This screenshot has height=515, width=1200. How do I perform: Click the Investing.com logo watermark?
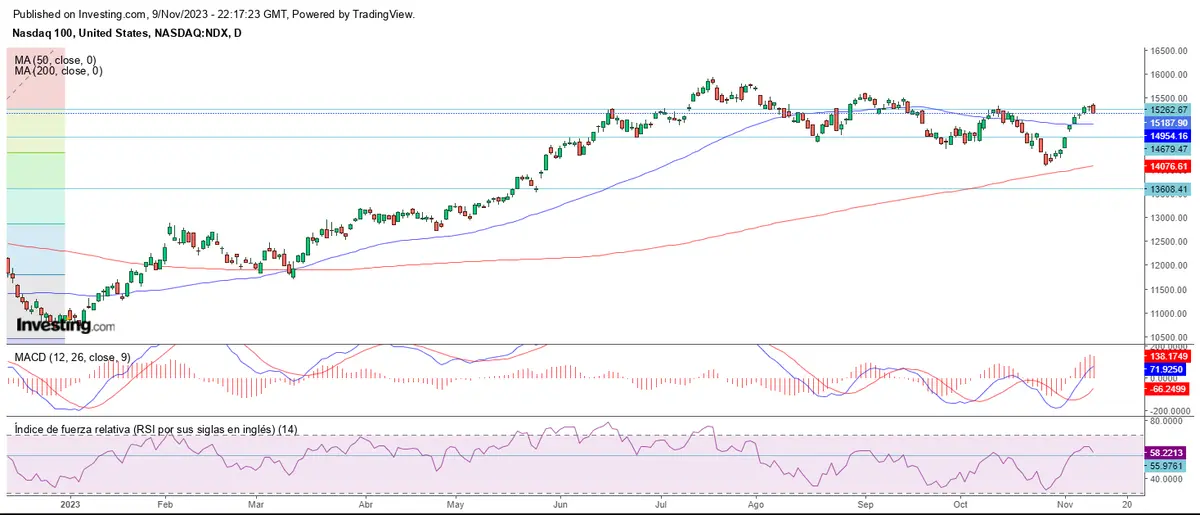(66, 326)
